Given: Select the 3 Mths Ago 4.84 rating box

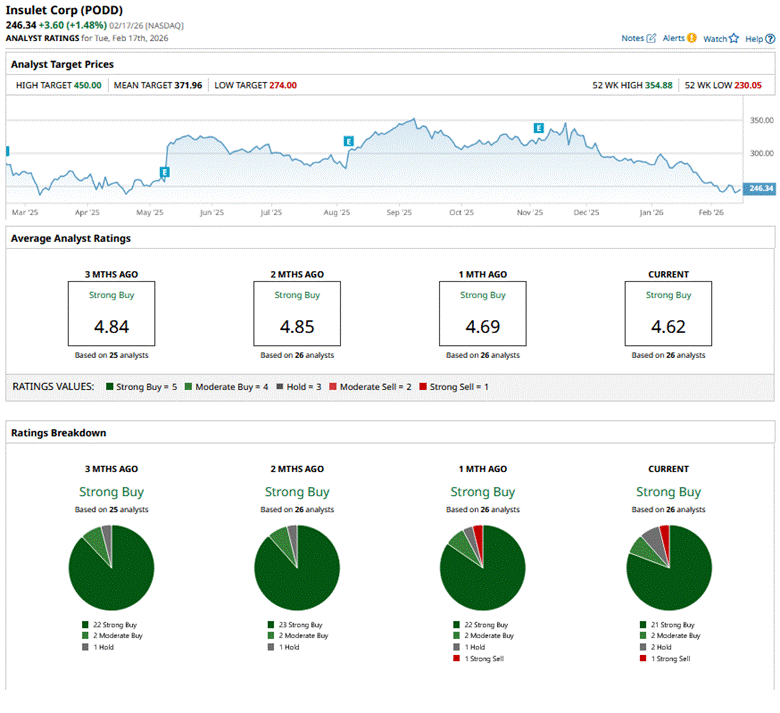Looking at the screenshot, I should point(111,313).
